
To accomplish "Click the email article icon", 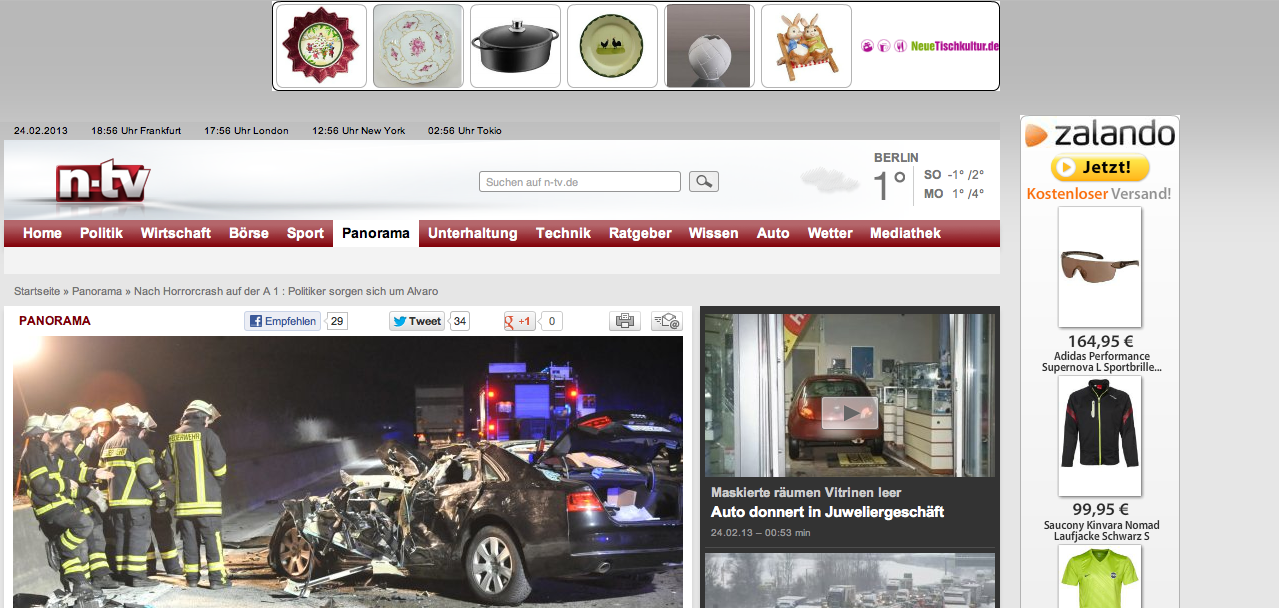I will pos(666,321).
